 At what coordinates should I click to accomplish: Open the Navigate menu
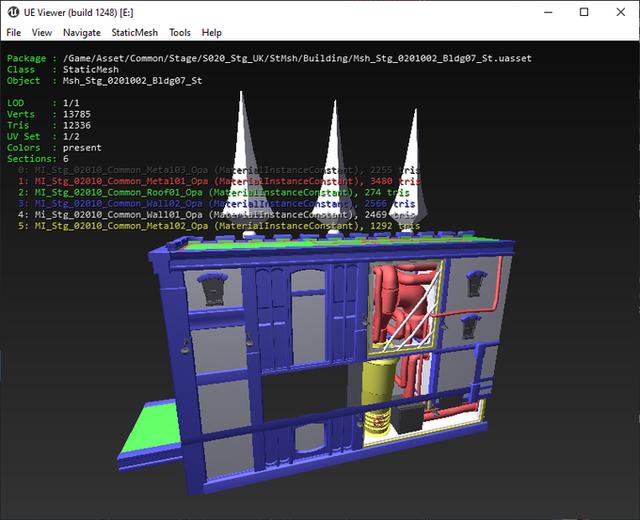click(x=81, y=33)
